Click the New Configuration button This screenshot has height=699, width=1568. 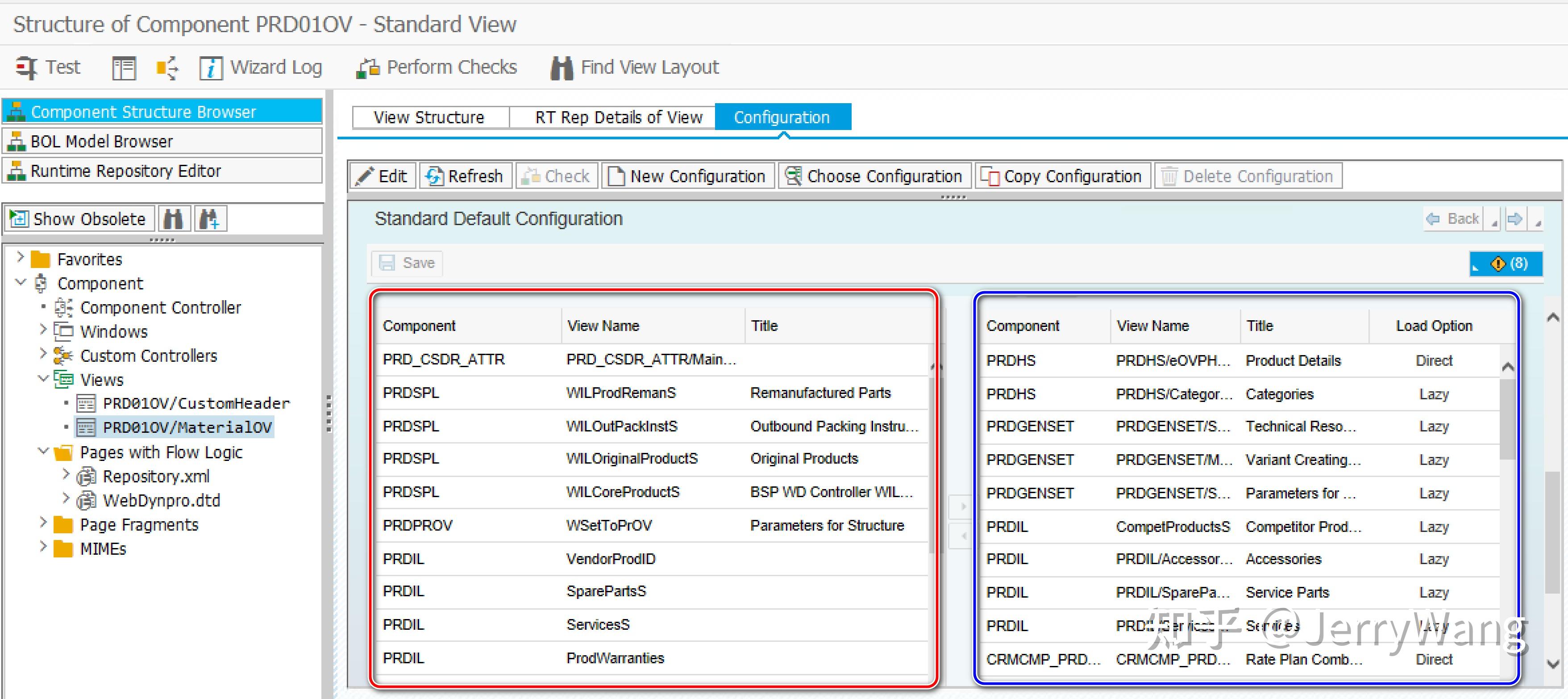[x=687, y=176]
